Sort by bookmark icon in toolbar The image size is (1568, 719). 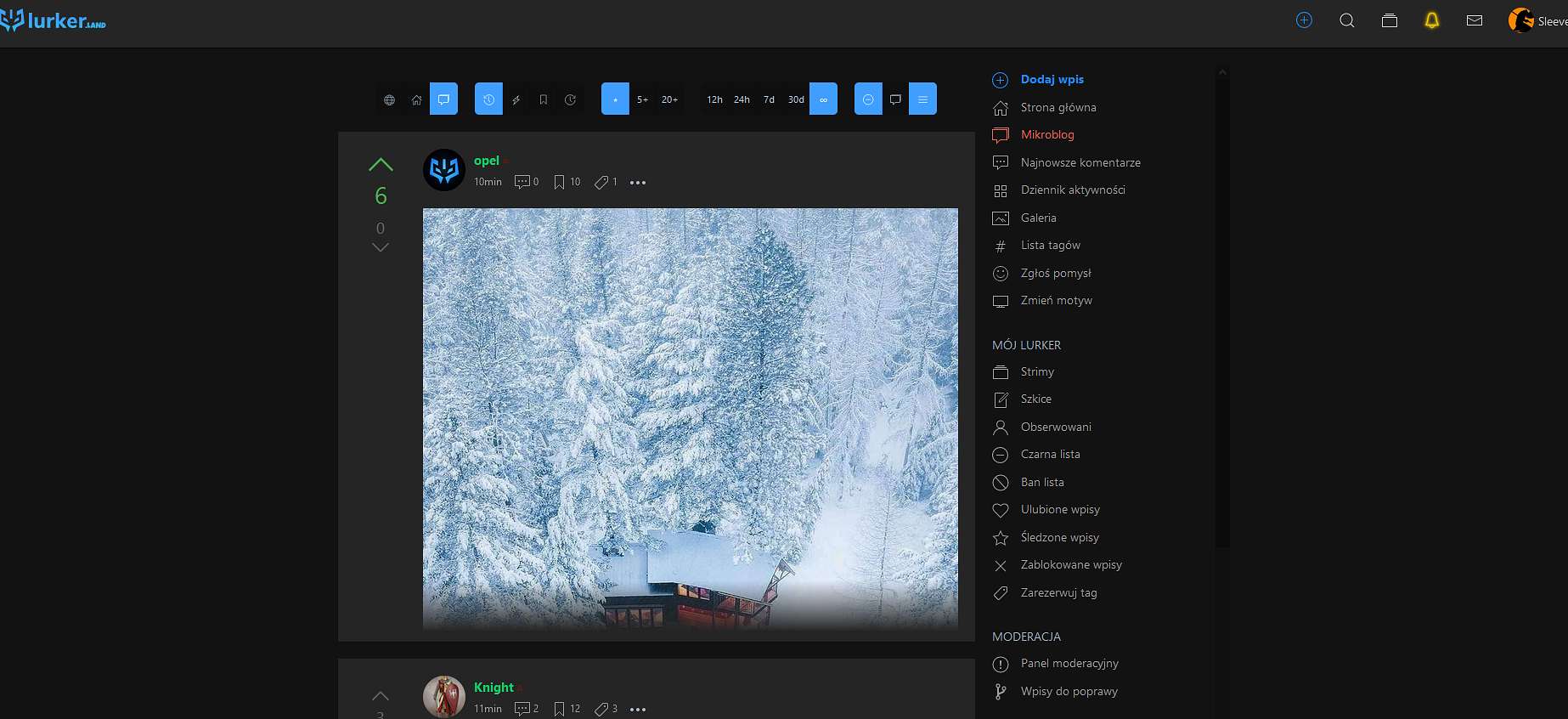[x=543, y=99]
